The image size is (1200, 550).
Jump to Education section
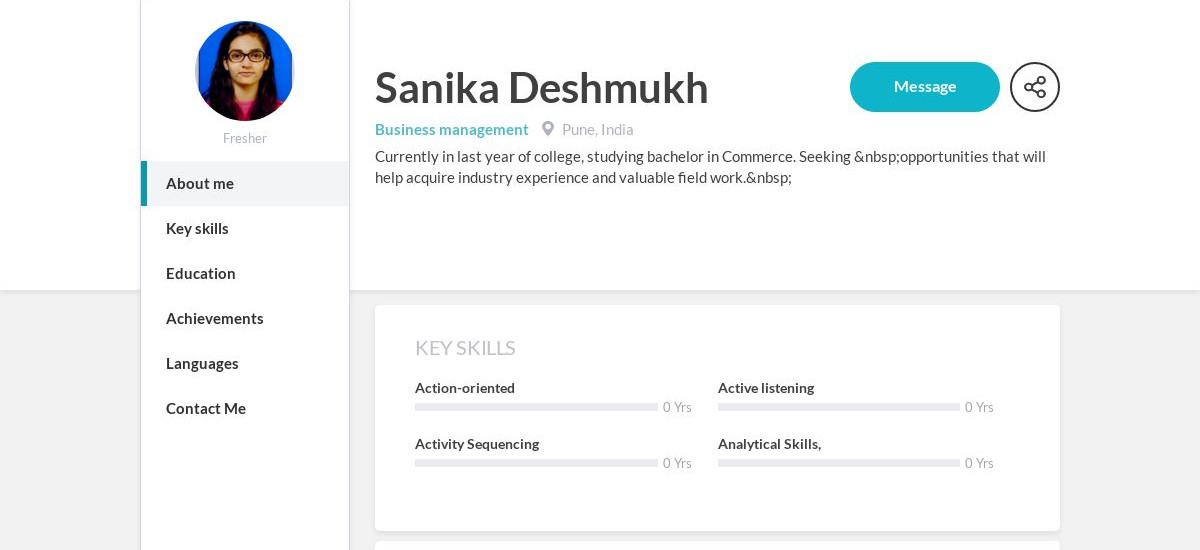click(245, 273)
